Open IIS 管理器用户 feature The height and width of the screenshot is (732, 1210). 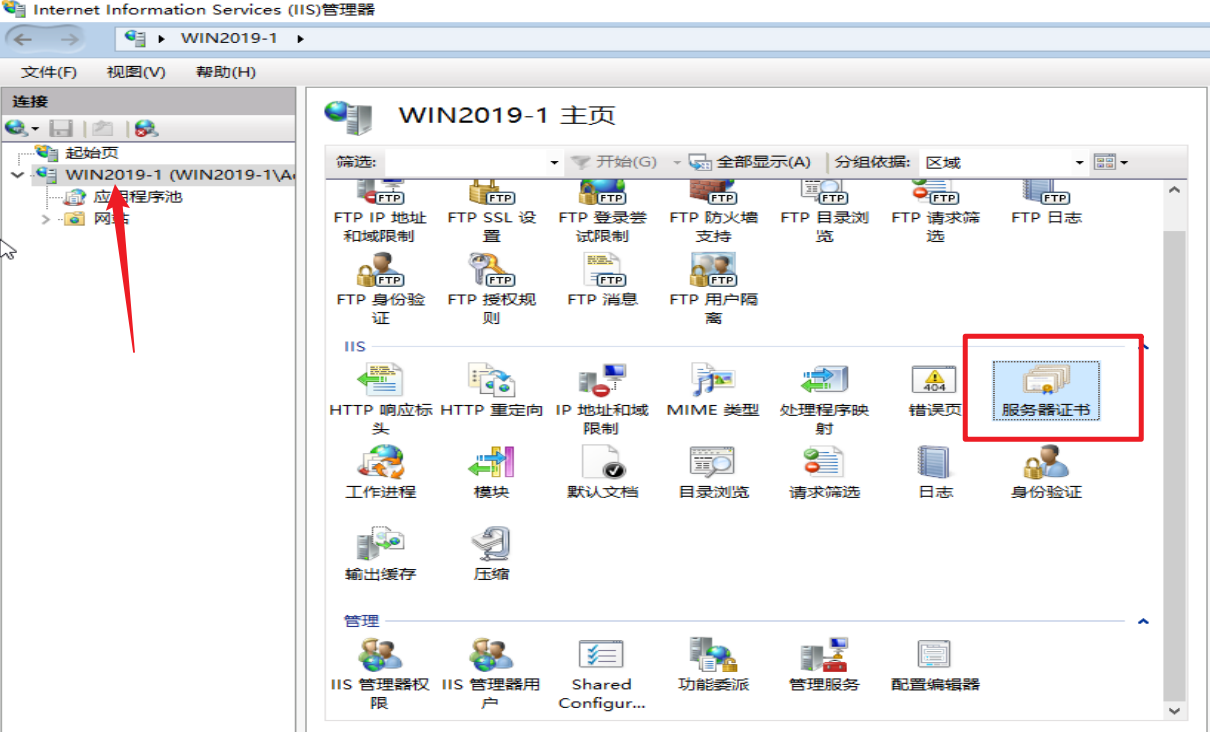491,674
